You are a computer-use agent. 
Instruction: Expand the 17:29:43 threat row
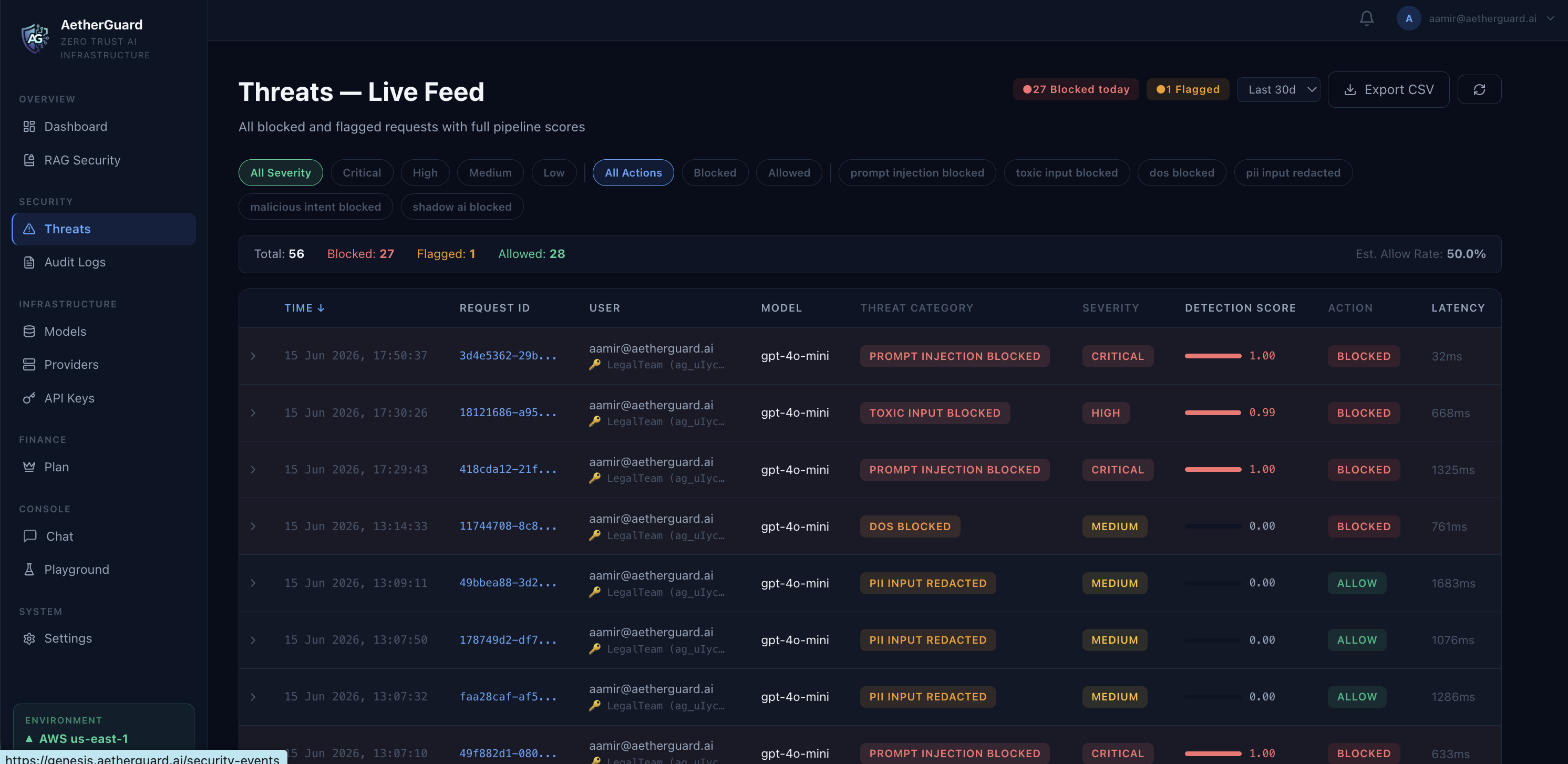click(253, 469)
